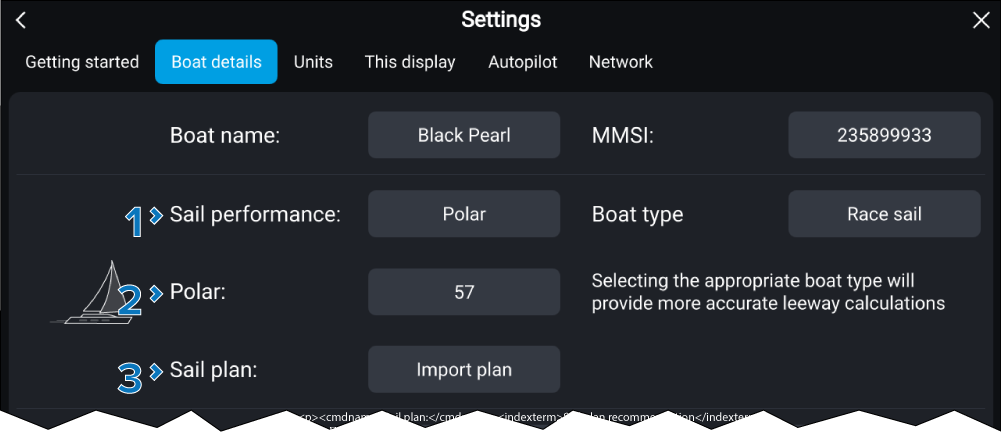Image resolution: width=1001 pixels, height=434 pixels.
Task: Click the number 1 callout marker
Action: 134,218
